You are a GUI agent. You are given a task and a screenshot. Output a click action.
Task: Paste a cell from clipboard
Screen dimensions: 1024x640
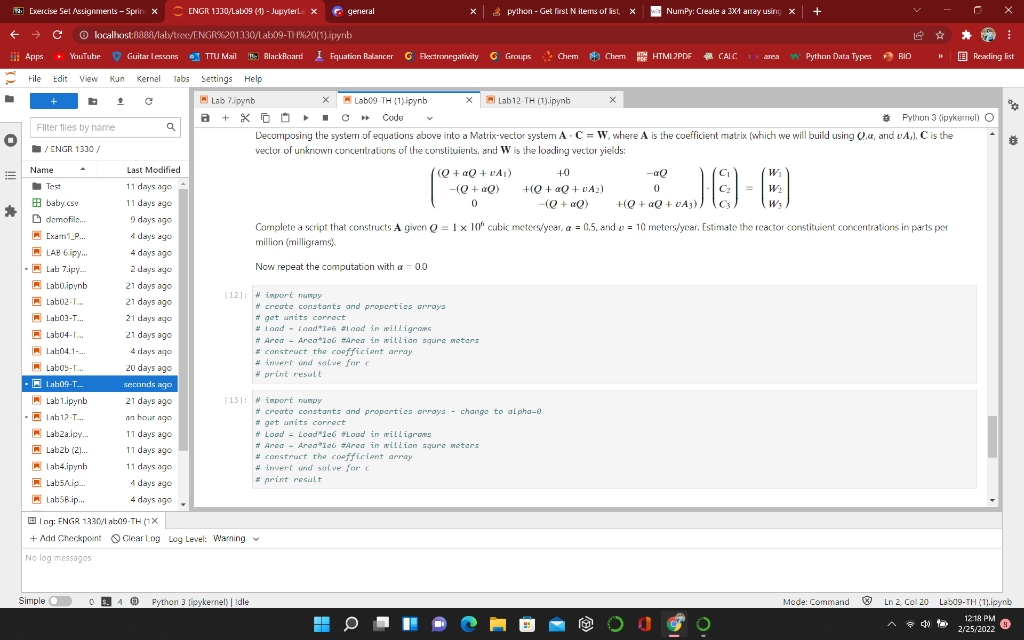coord(284,117)
